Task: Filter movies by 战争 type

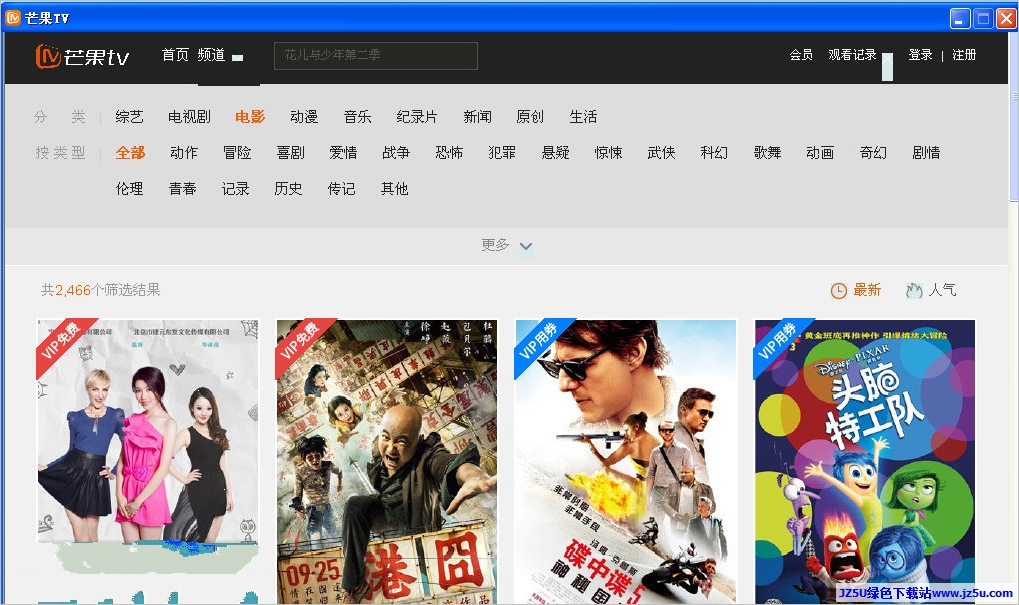Action: [396, 153]
